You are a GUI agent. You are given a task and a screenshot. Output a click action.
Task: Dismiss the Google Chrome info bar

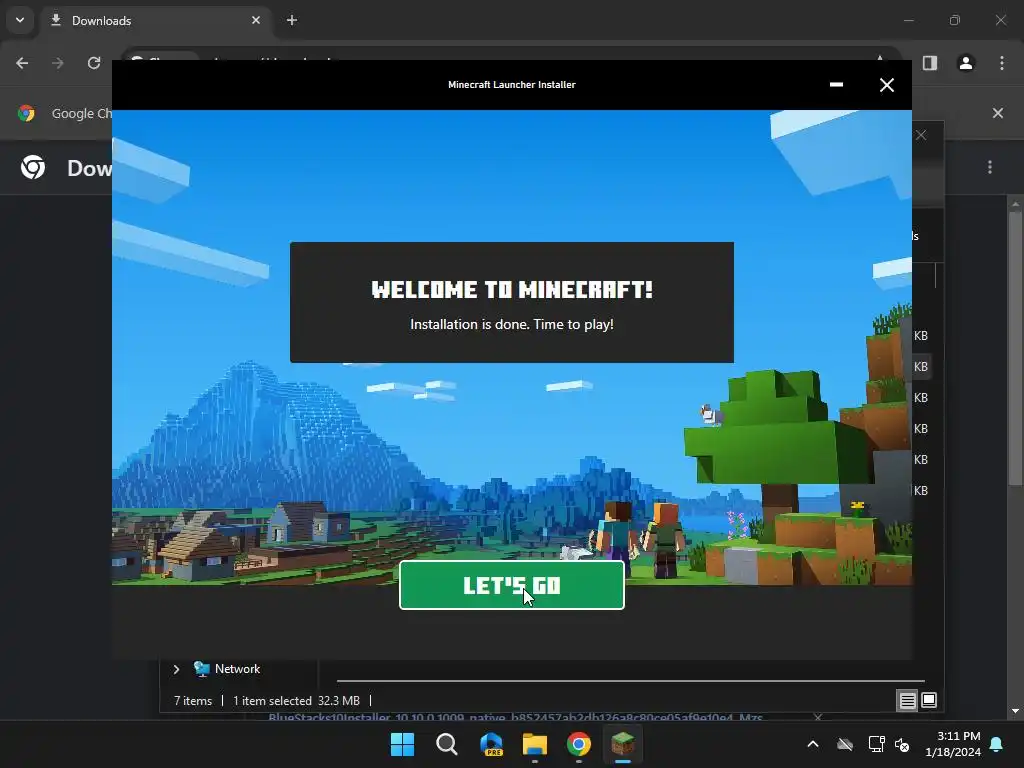pyautogui.click(x=998, y=113)
